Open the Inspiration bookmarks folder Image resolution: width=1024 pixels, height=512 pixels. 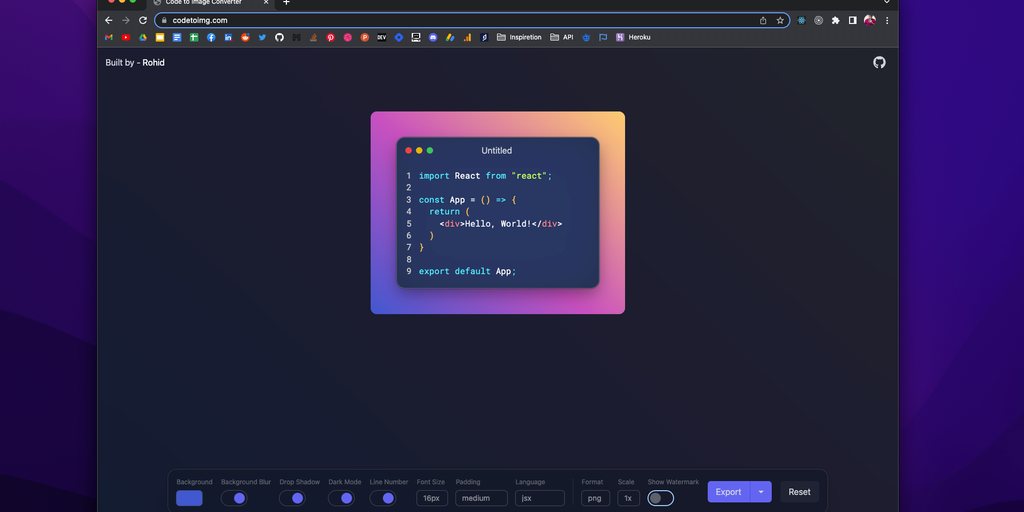pyautogui.click(x=519, y=37)
